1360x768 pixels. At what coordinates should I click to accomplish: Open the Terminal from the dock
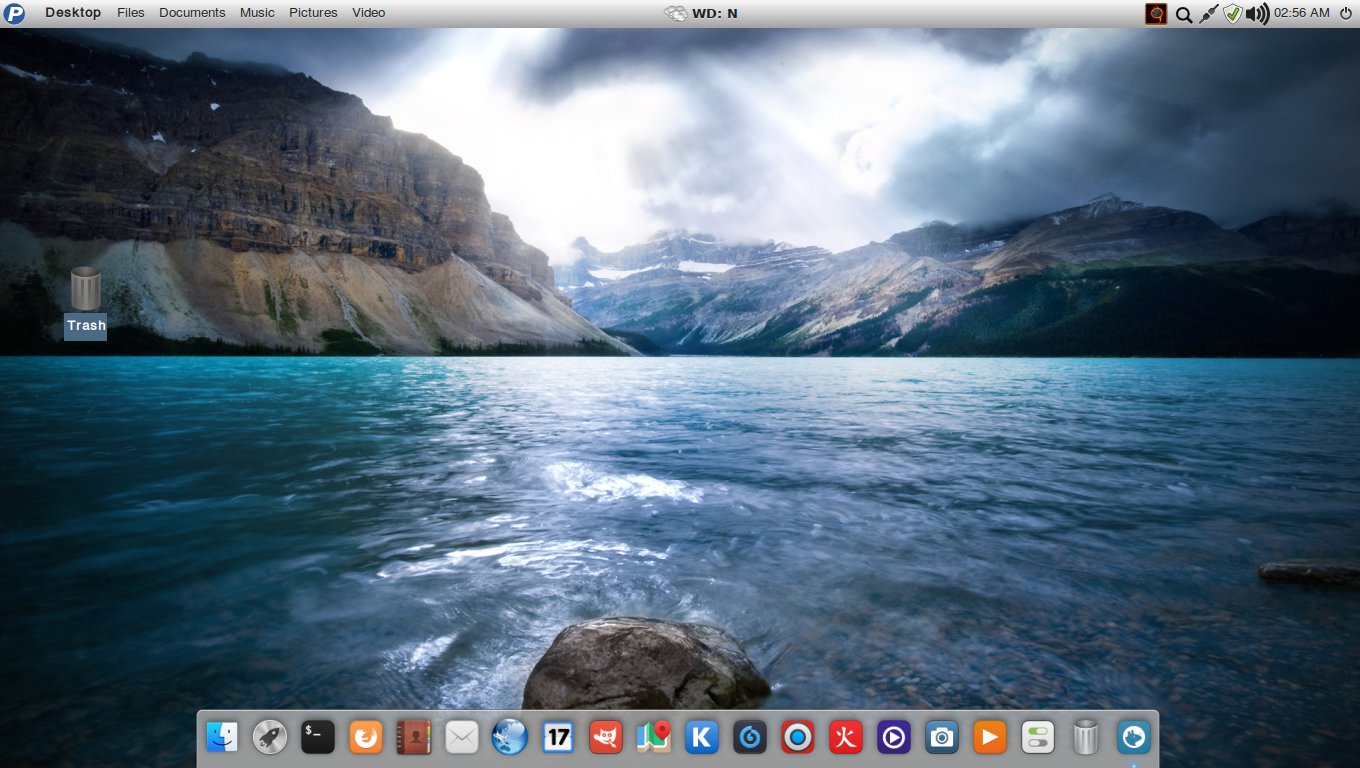point(318,738)
